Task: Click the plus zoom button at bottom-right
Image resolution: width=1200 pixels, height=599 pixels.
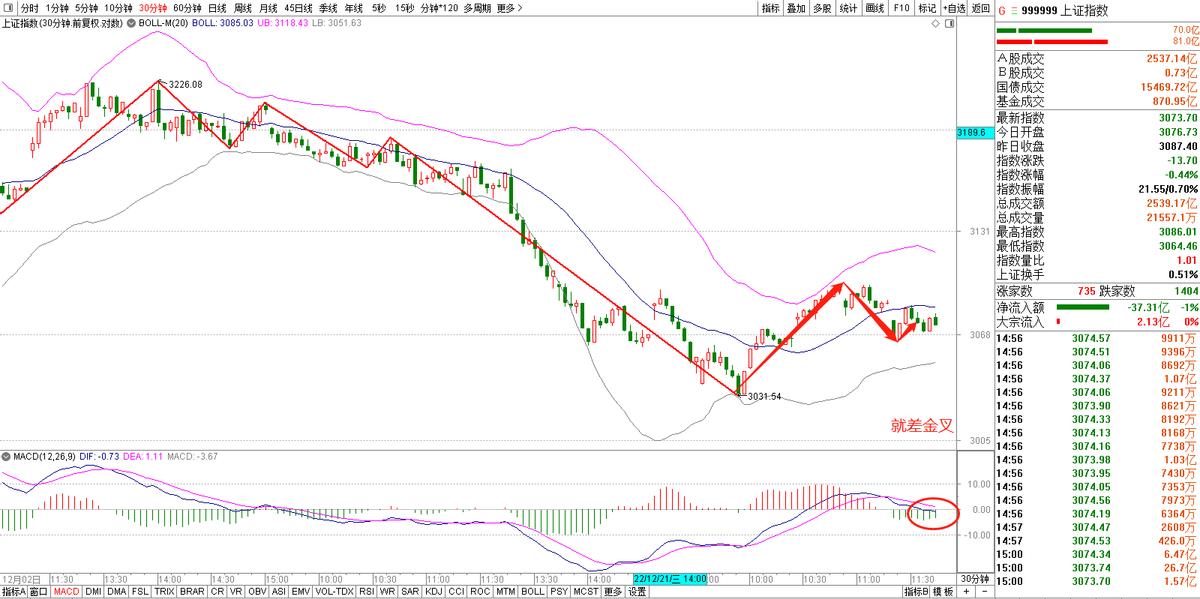Action: click(967, 591)
